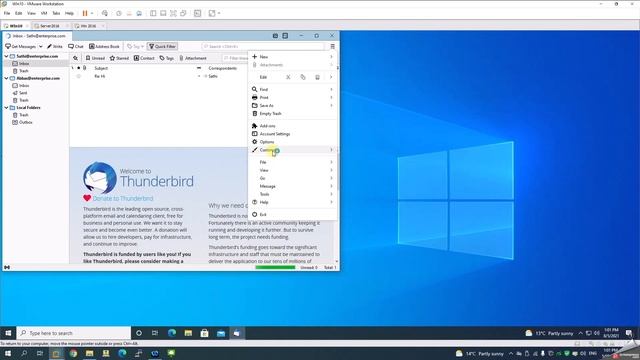Open Options from the app menu

(293, 142)
